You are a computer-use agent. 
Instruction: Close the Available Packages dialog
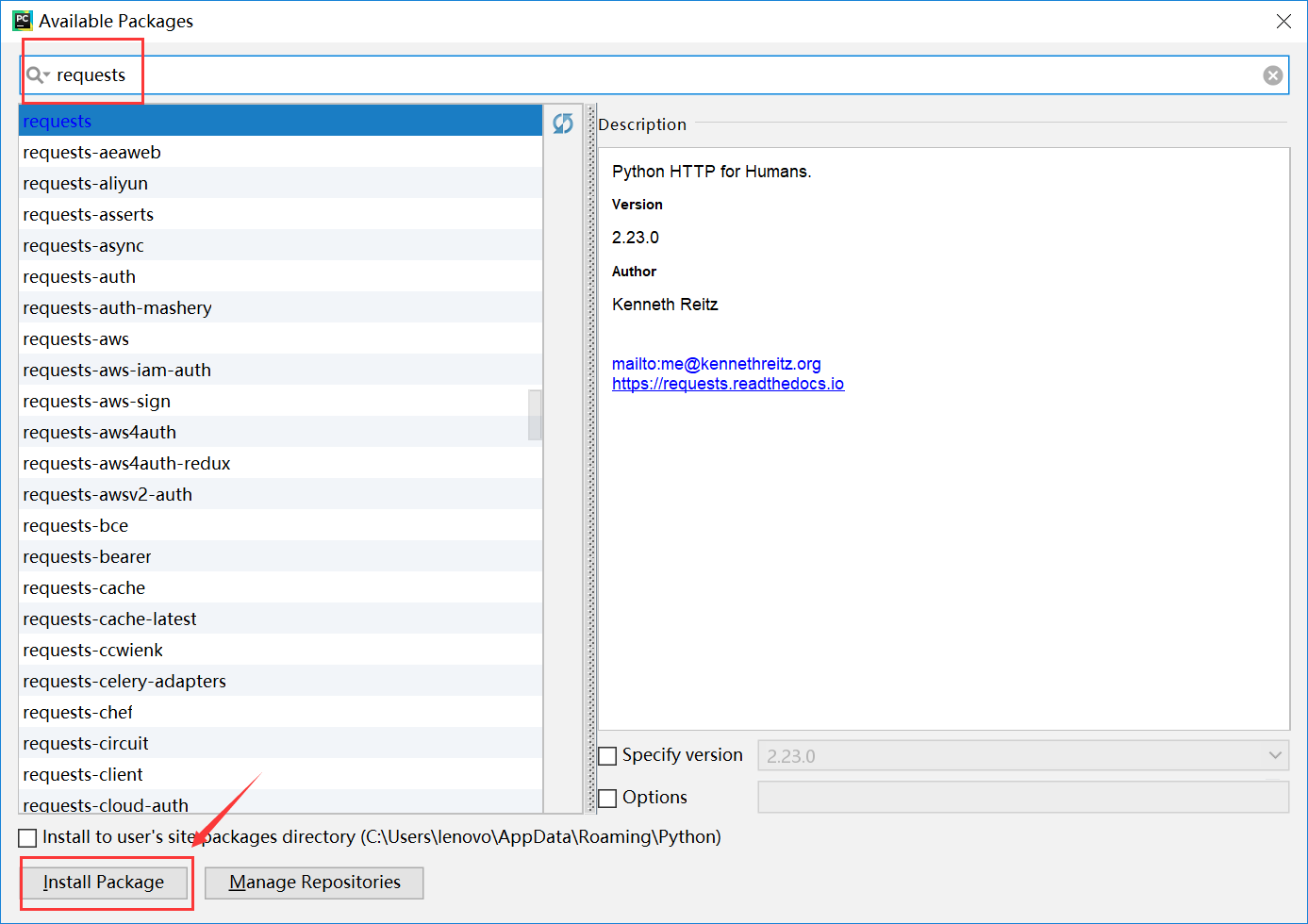[x=1283, y=21]
